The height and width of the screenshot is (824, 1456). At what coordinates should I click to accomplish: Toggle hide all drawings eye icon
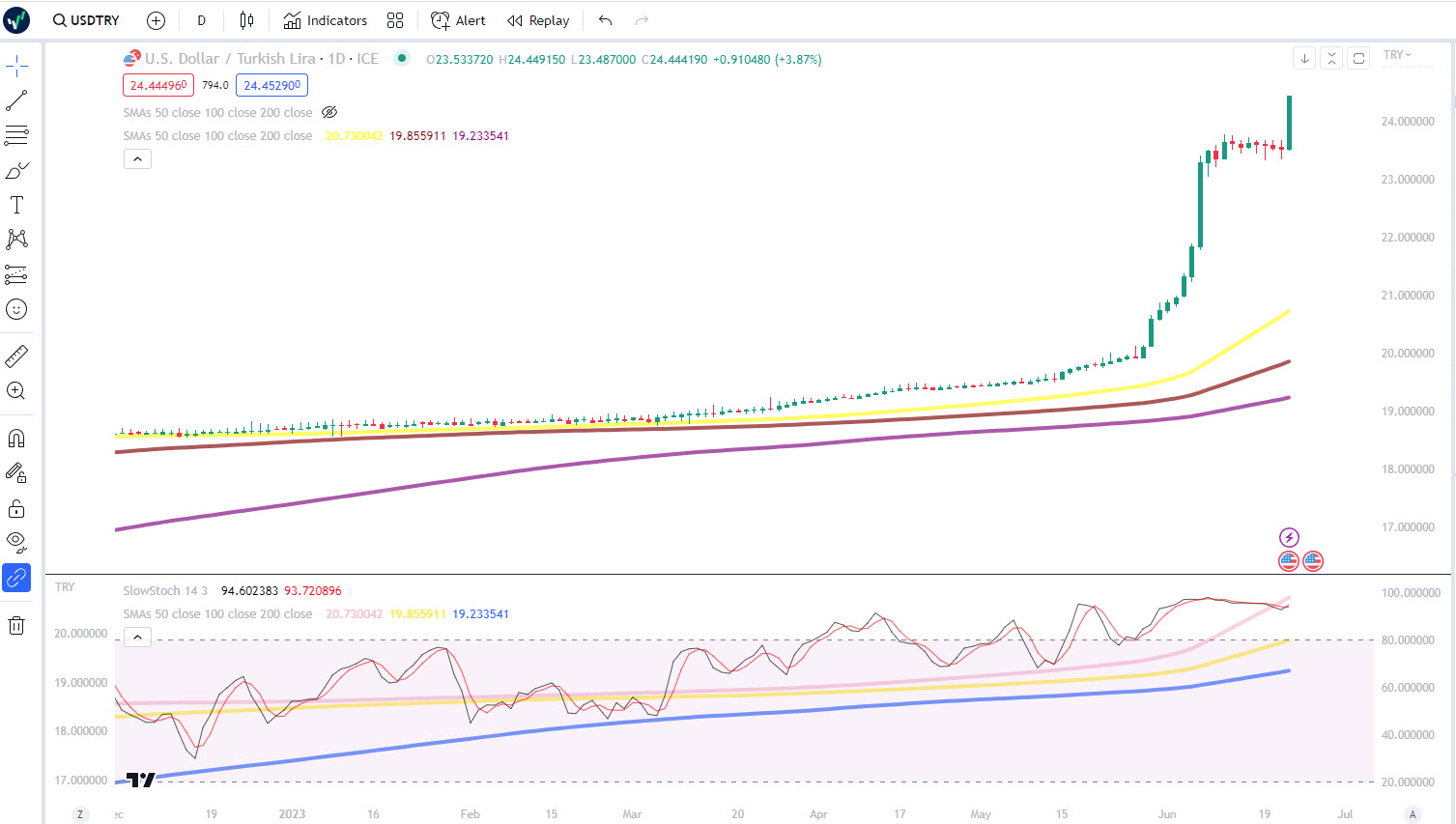click(16, 543)
